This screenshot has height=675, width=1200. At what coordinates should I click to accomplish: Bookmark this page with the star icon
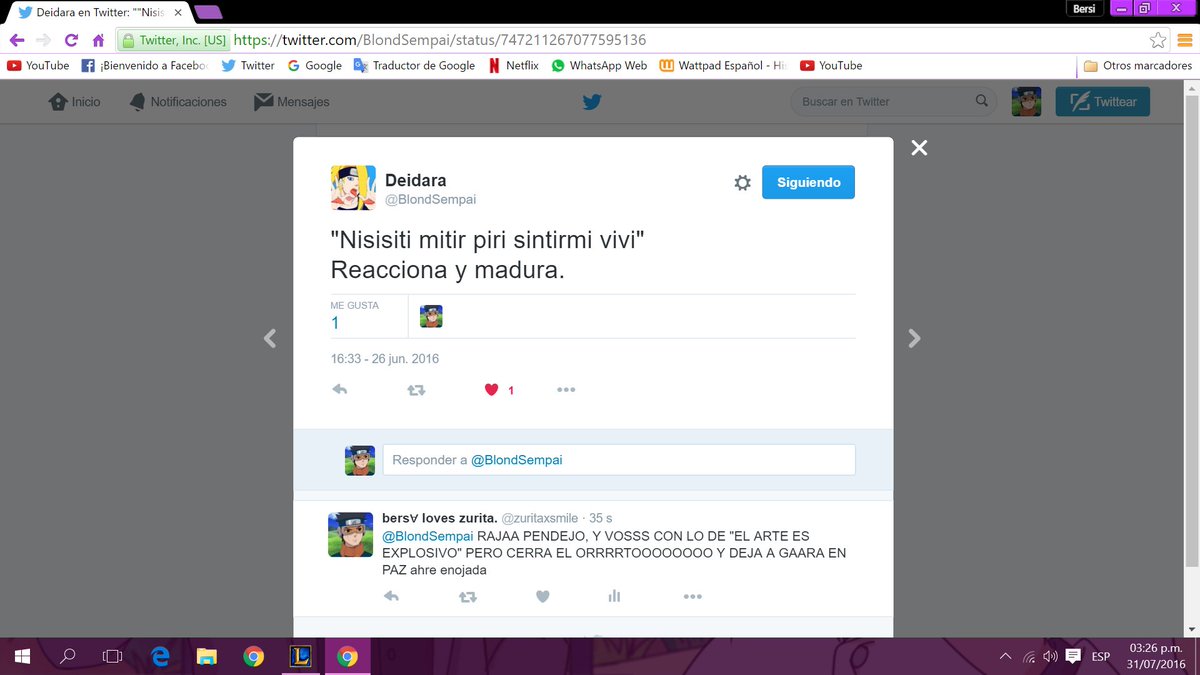click(x=1158, y=41)
